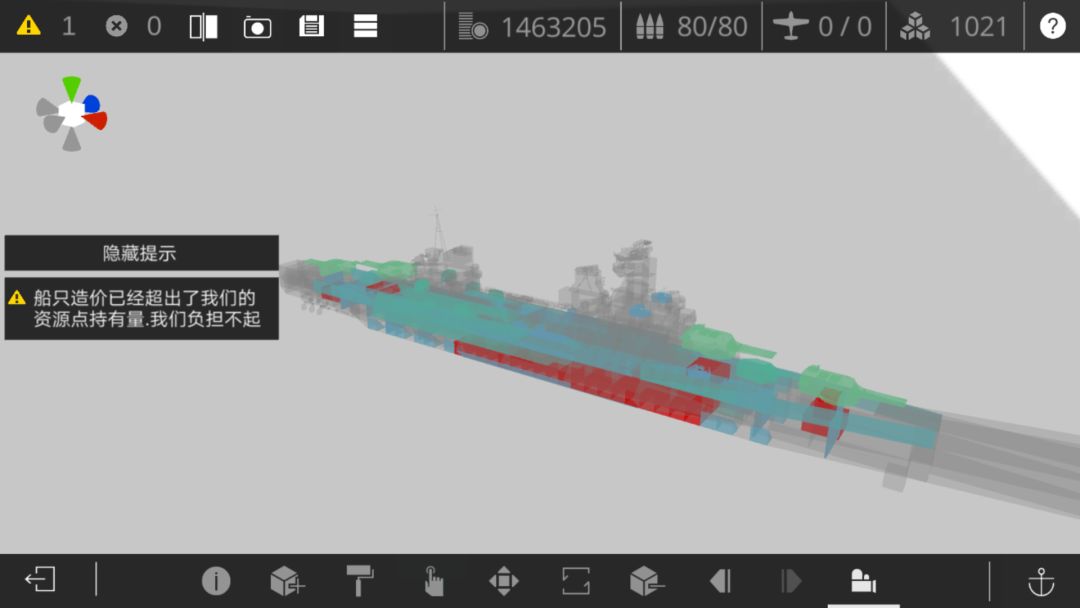Open the help question mark button

click(x=1052, y=26)
